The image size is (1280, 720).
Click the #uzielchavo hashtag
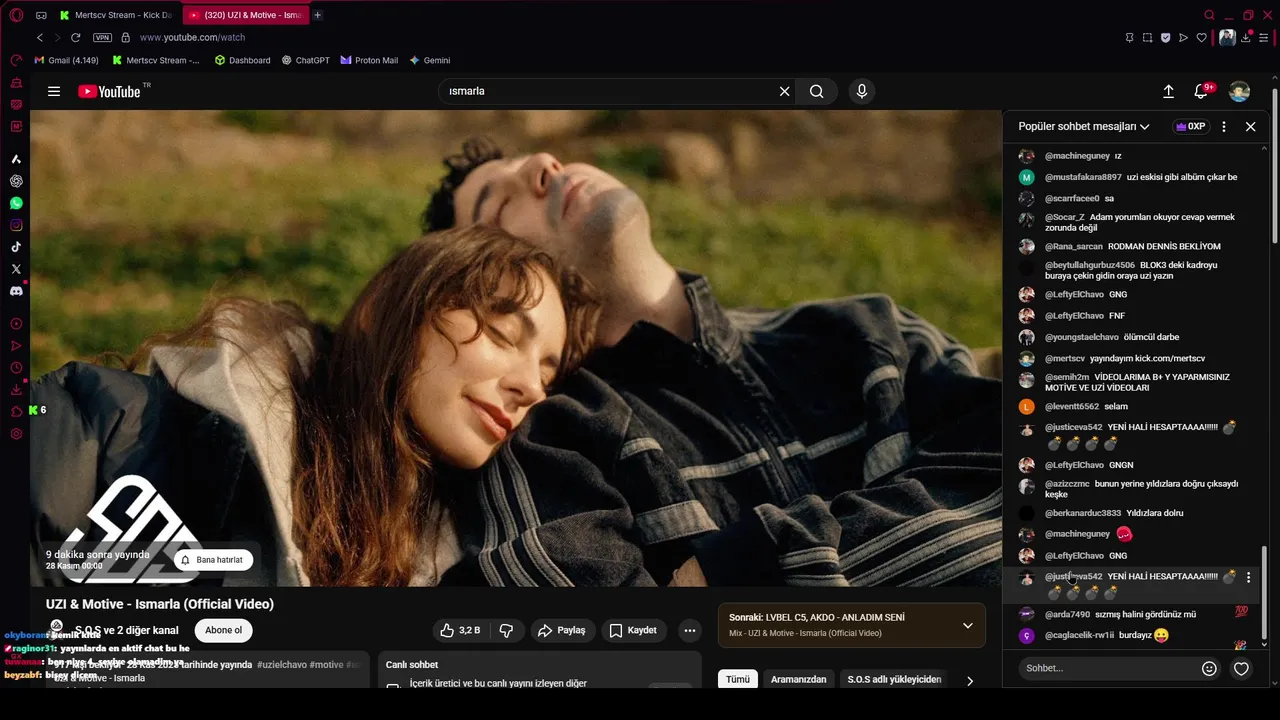tap(282, 665)
